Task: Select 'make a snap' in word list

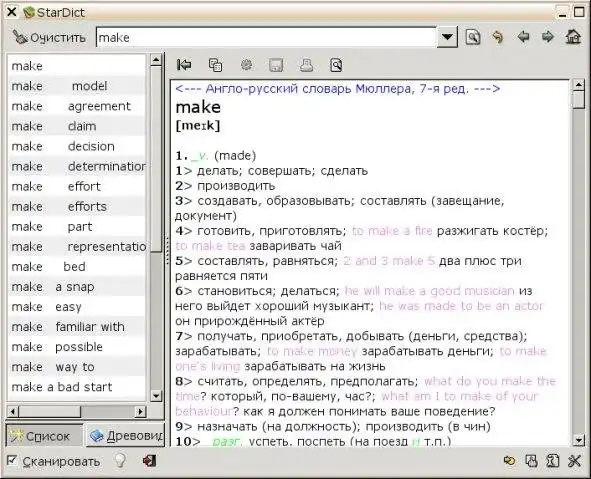Action: coord(77,286)
